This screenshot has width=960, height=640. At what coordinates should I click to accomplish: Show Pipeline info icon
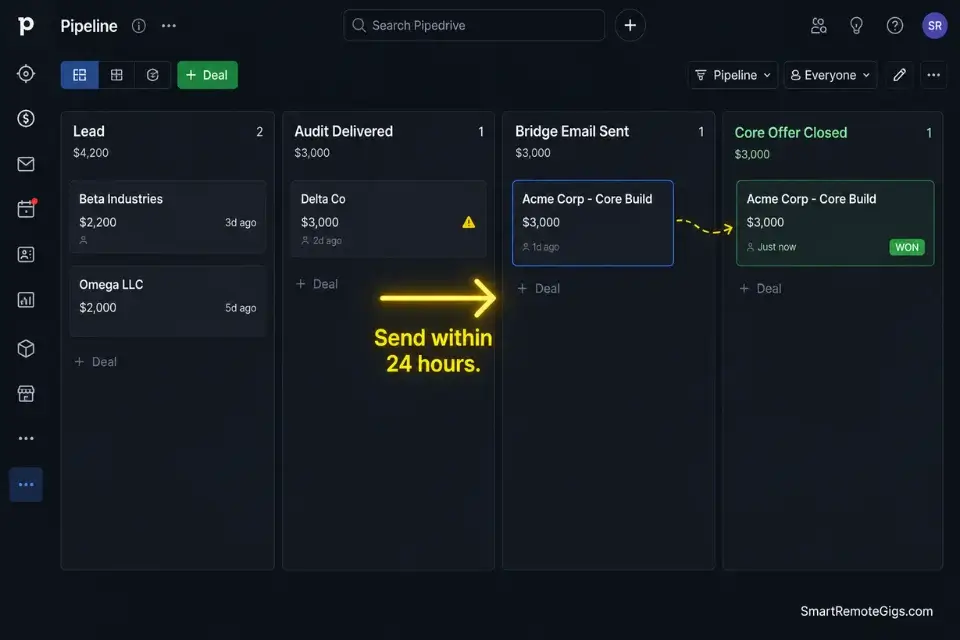click(x=139, y=26)
